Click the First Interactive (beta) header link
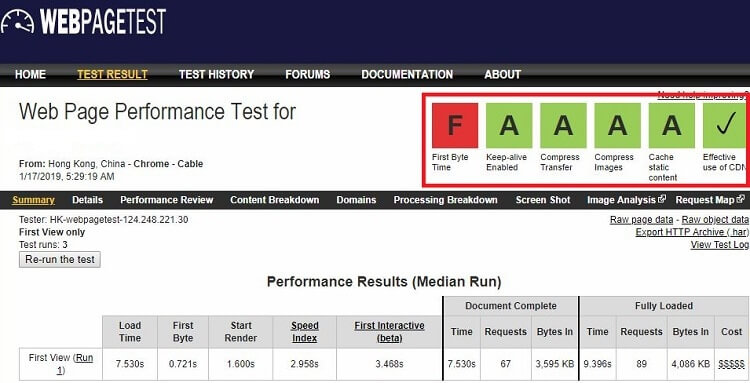Screen dimensions: 750x383 click(389, 332)
